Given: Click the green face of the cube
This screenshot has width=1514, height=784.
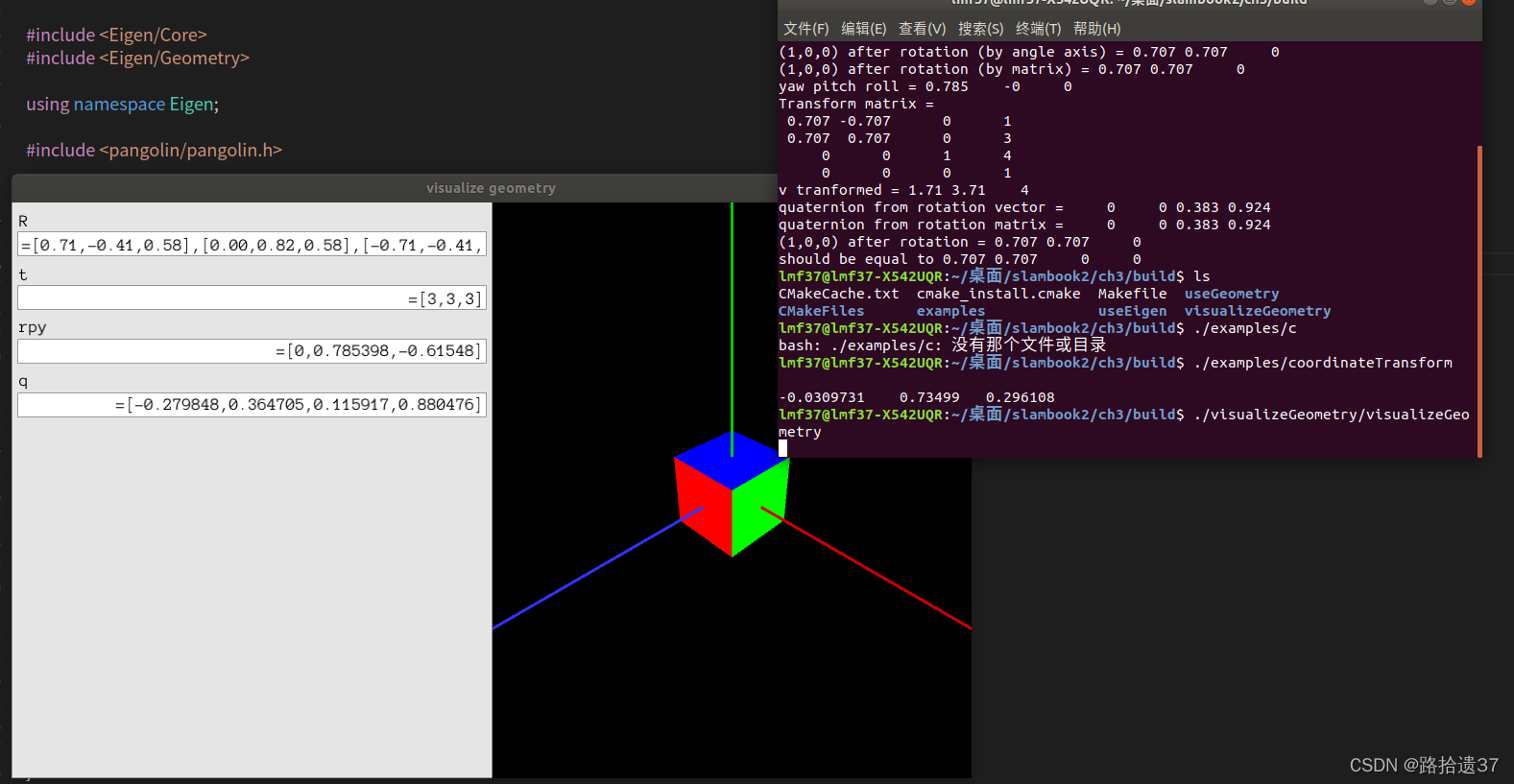Looking at the screenshot, I should (759, 506).
